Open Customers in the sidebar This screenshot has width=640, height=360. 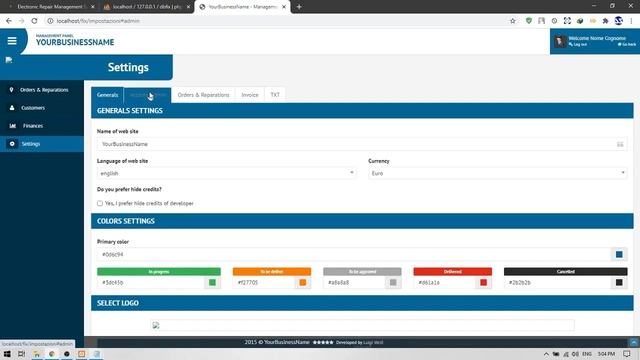pos(42,108)
